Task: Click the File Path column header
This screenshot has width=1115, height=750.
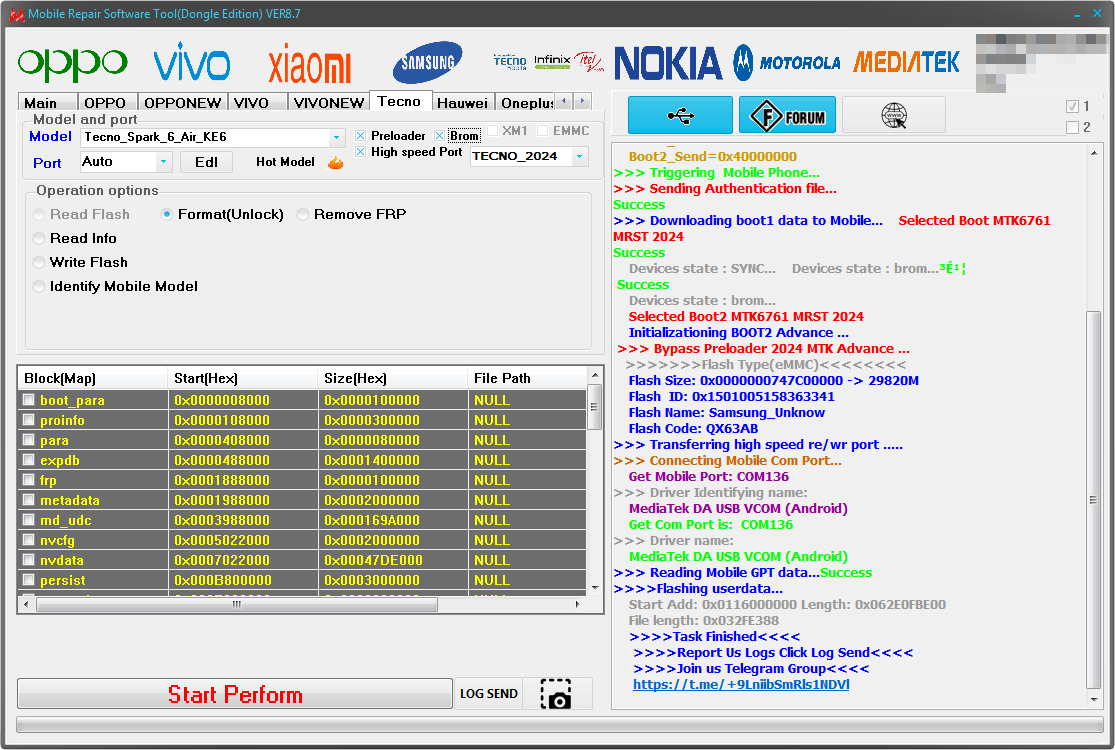Action: point(528,378)
